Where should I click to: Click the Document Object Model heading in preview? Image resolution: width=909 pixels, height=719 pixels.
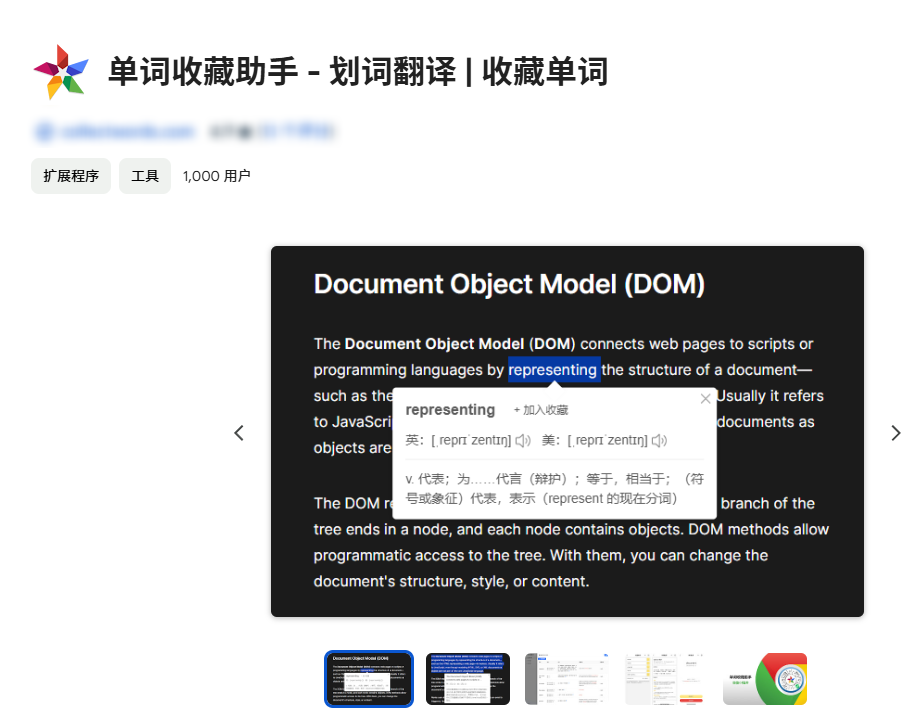(x=509, y=284)
